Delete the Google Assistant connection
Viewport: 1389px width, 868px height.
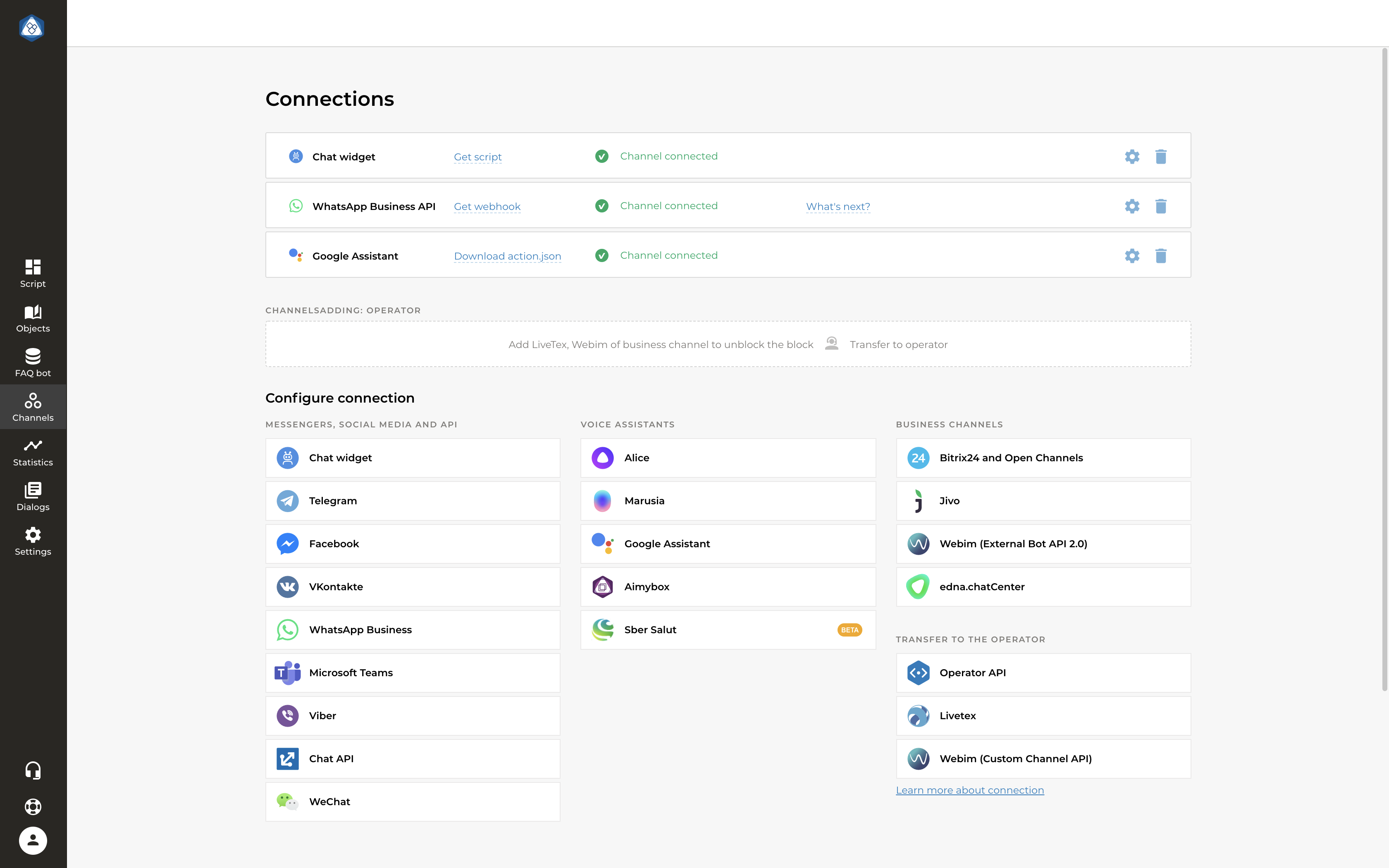pos(1161,256)
